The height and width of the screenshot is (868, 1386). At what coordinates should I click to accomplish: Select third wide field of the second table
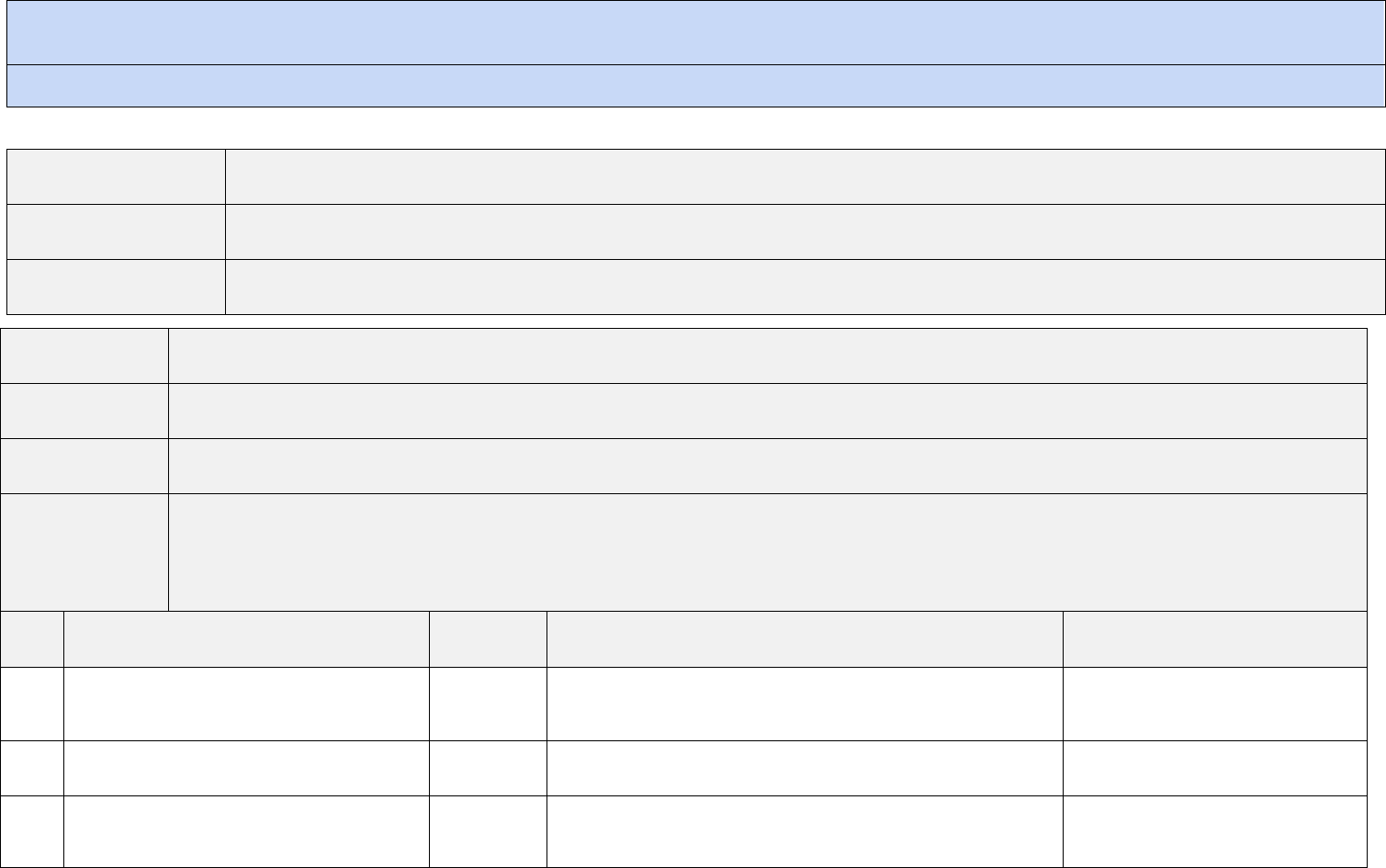click(x=768, y=466)
